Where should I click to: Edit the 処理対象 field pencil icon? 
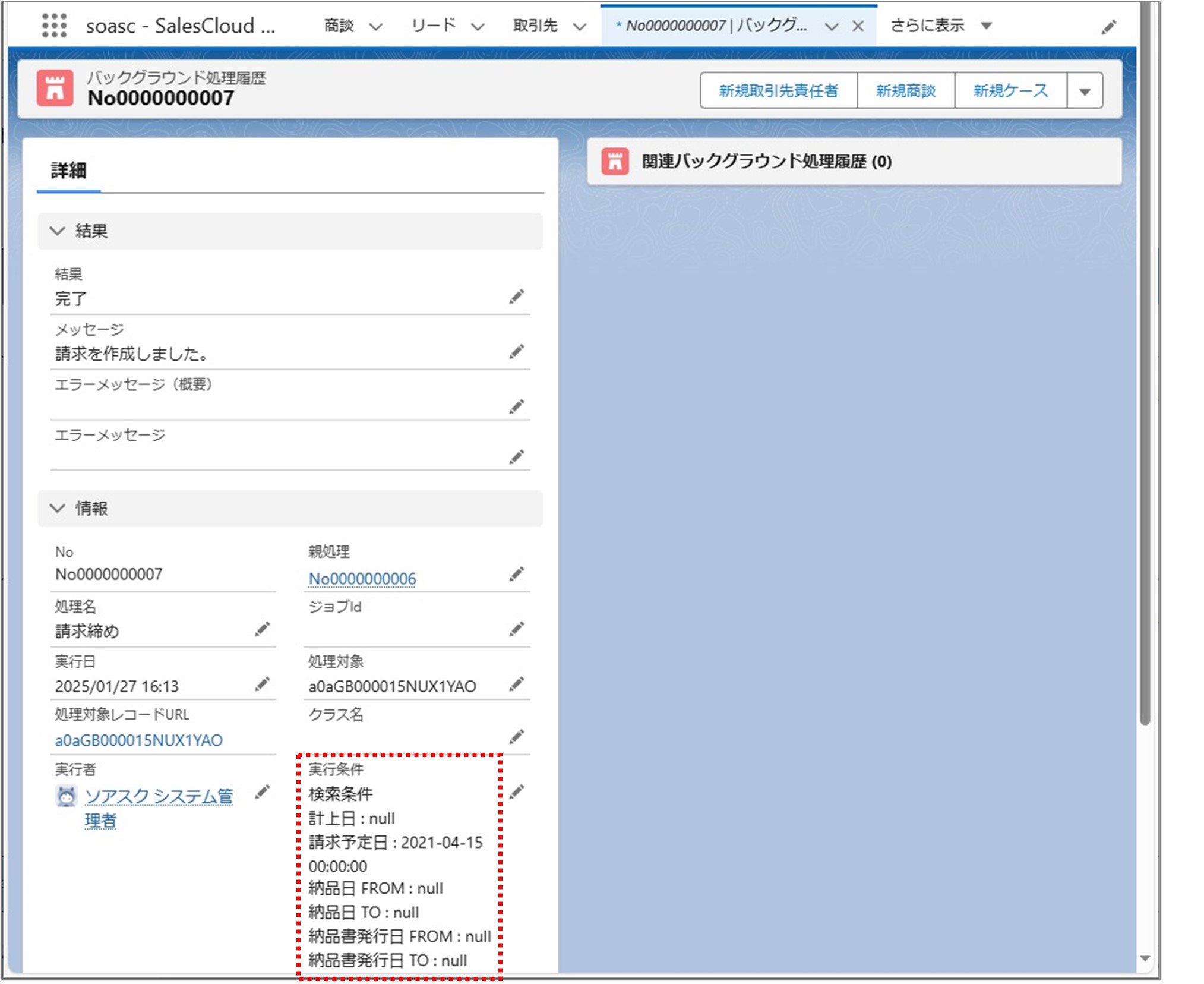pos(516,684)
